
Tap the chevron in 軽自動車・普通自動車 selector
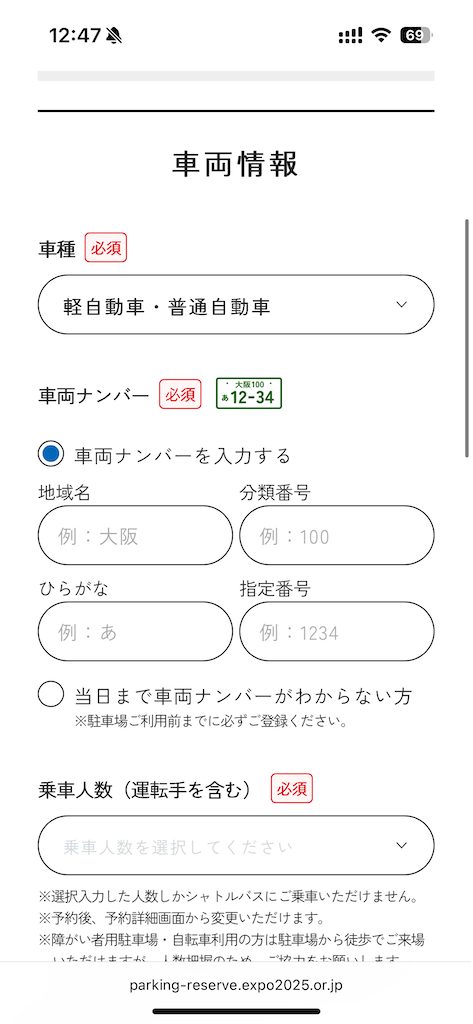click(x=402, y=305)
